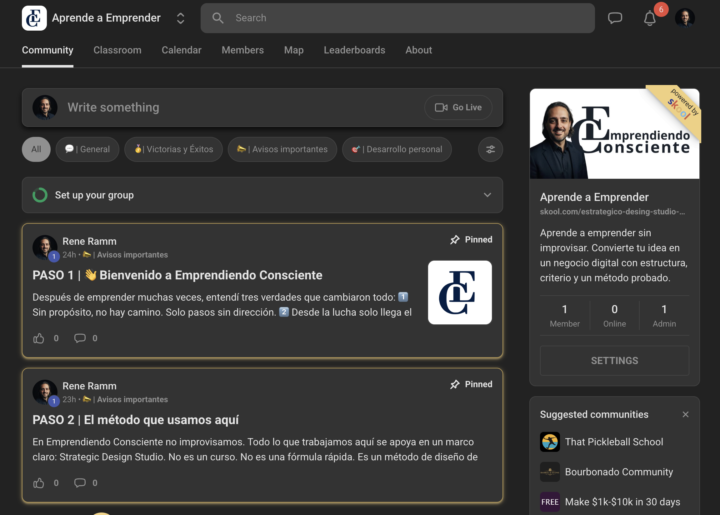Like the PASO 2 post

(x=39, y=483)
